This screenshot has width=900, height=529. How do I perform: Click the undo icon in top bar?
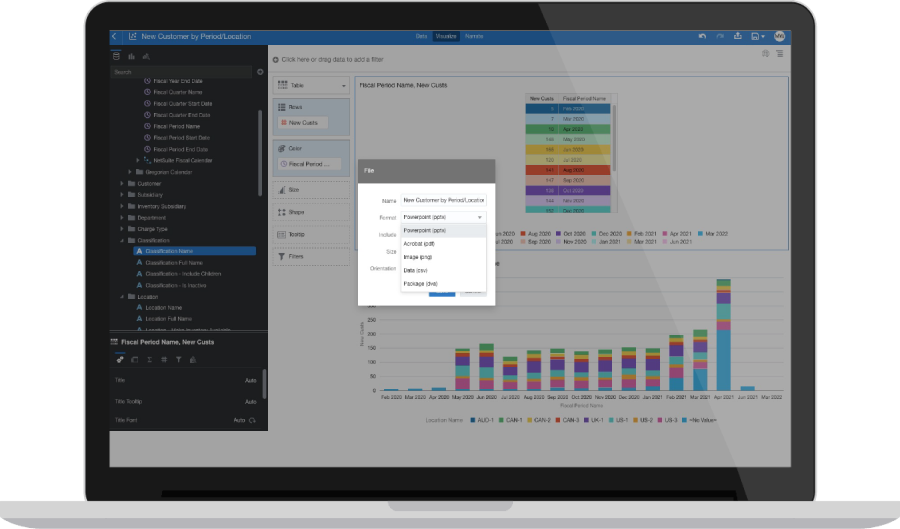pyautogui.click(x=702, y=36)
